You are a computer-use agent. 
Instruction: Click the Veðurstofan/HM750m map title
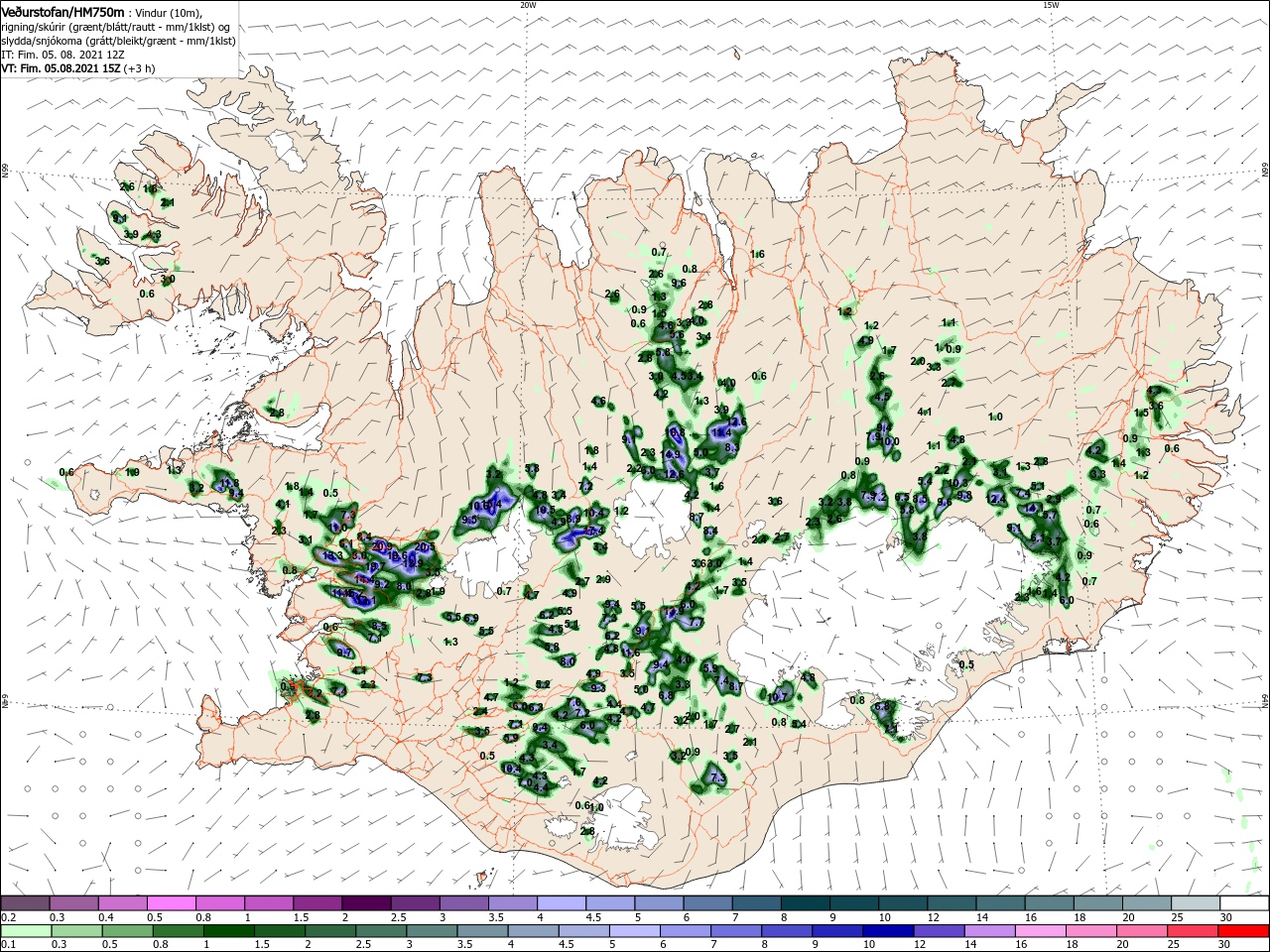click(63, 12)
